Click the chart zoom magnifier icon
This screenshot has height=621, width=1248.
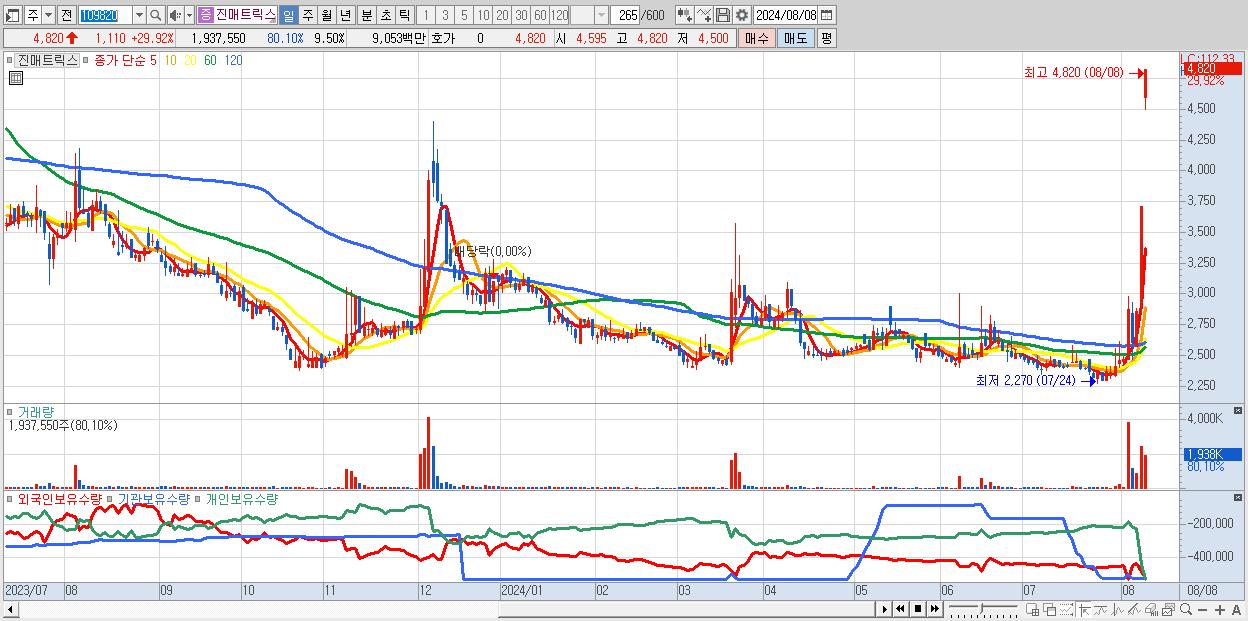click(x=1186, y=609)
